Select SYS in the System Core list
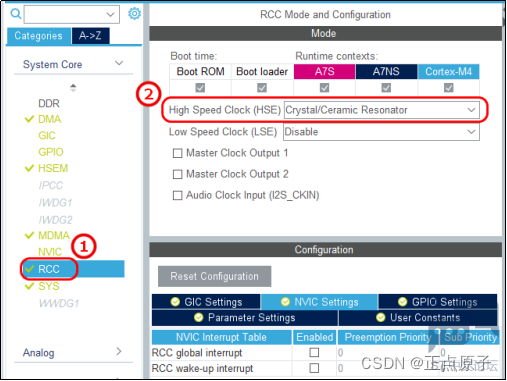Screen dimensions: 507x381 click(x=49, y=286)
